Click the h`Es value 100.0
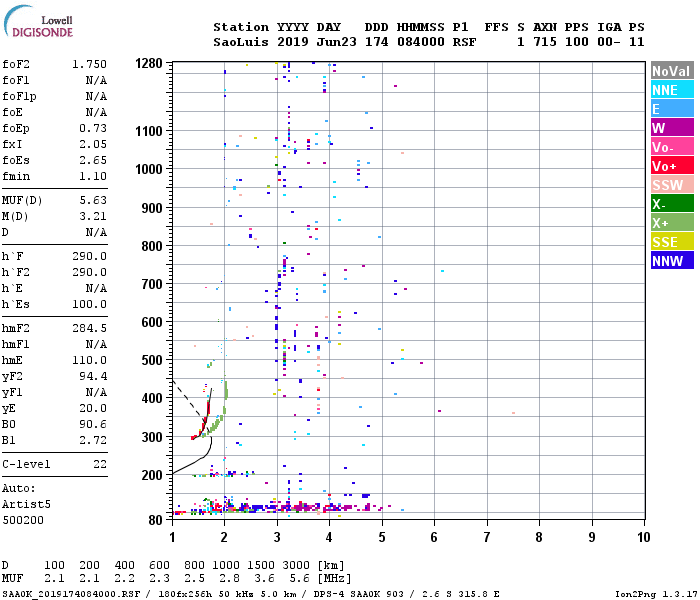700x600 pixels. (x=90, y=304)
